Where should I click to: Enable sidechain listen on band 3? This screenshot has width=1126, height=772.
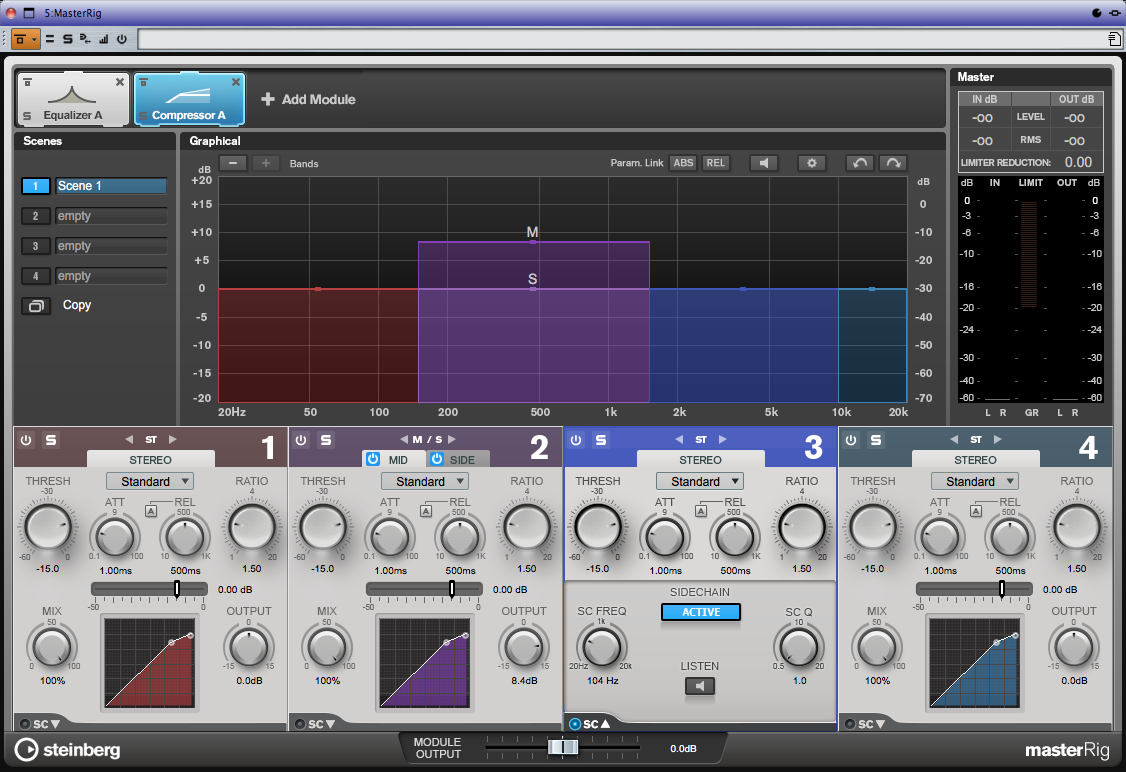pos(700,687)
